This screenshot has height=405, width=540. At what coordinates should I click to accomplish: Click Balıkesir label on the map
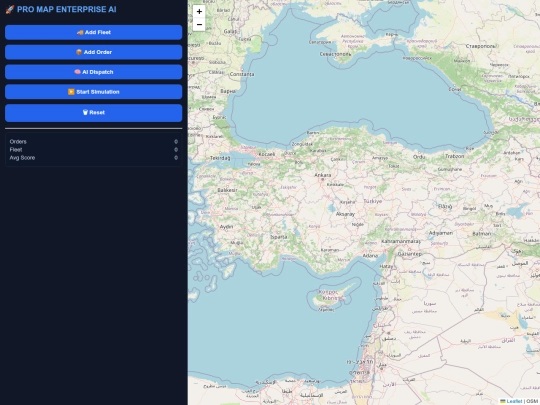227,190
